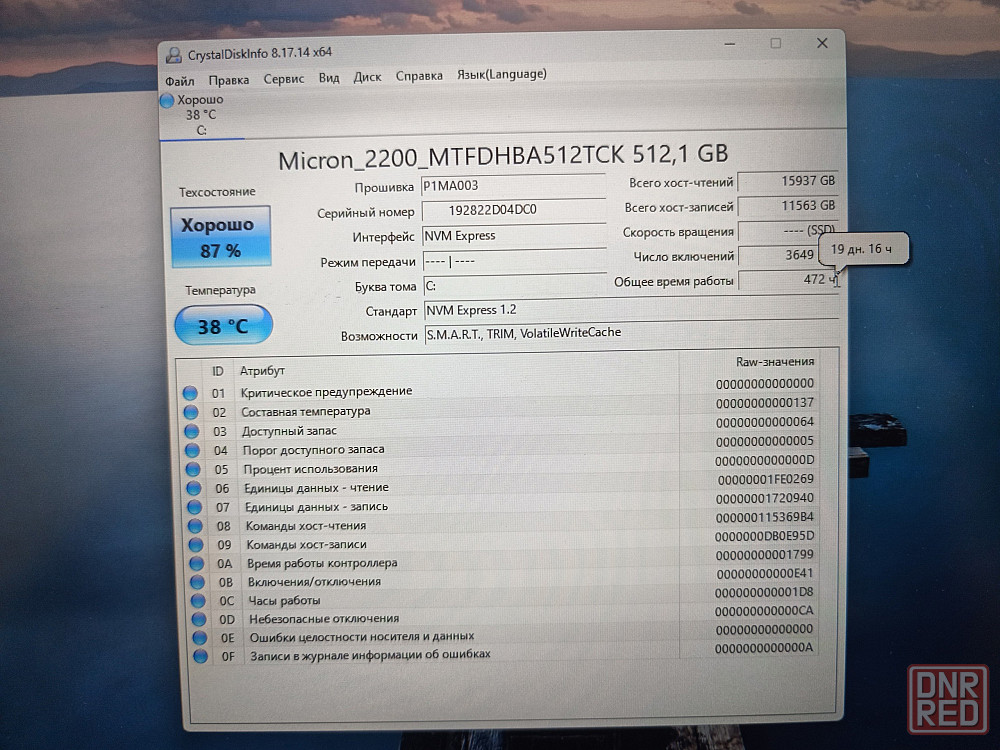Select the blue disk status icon for drive C:
The image size is (1000, 750).
167,101
